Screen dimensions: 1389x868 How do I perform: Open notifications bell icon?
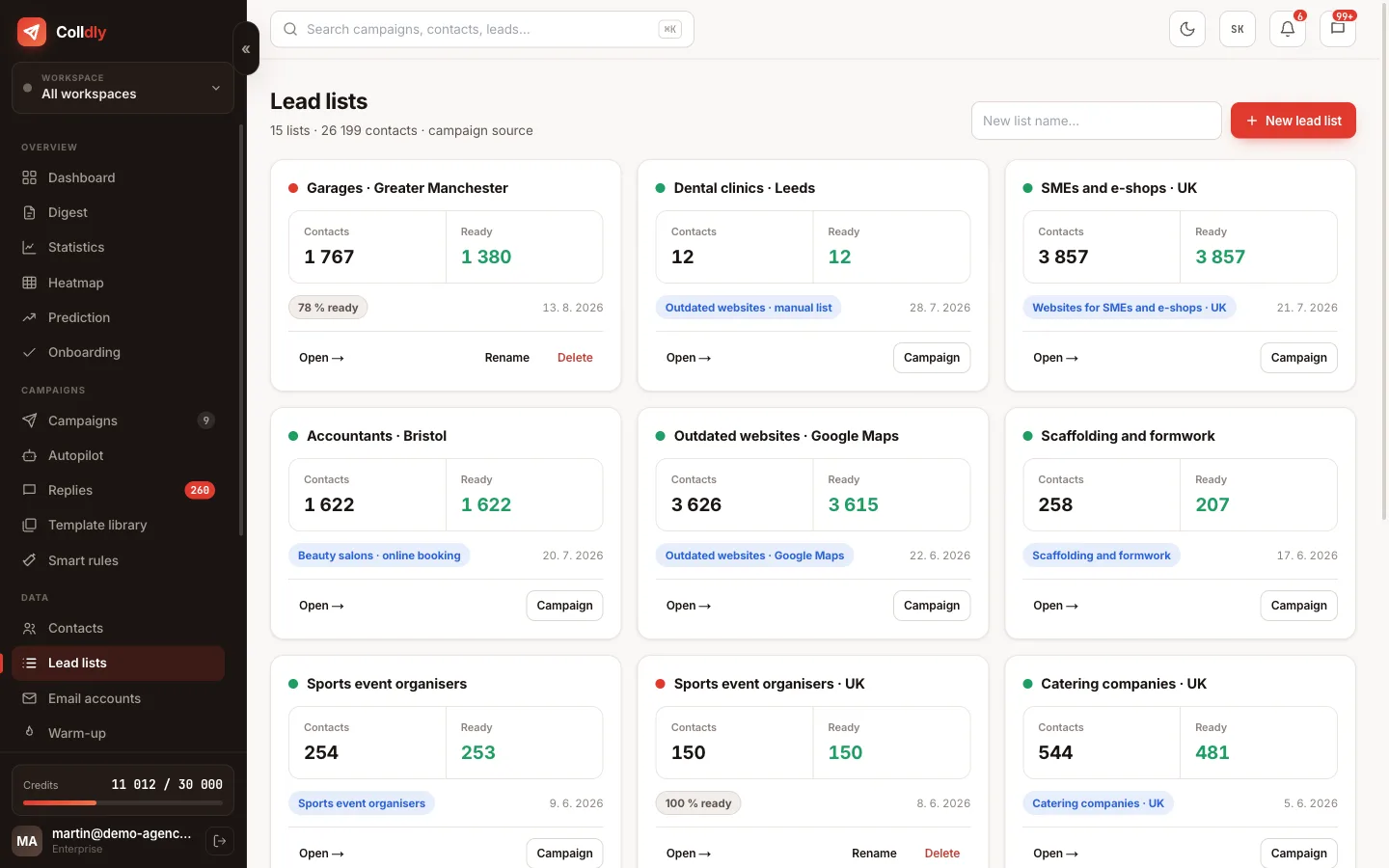point(1288,29)
